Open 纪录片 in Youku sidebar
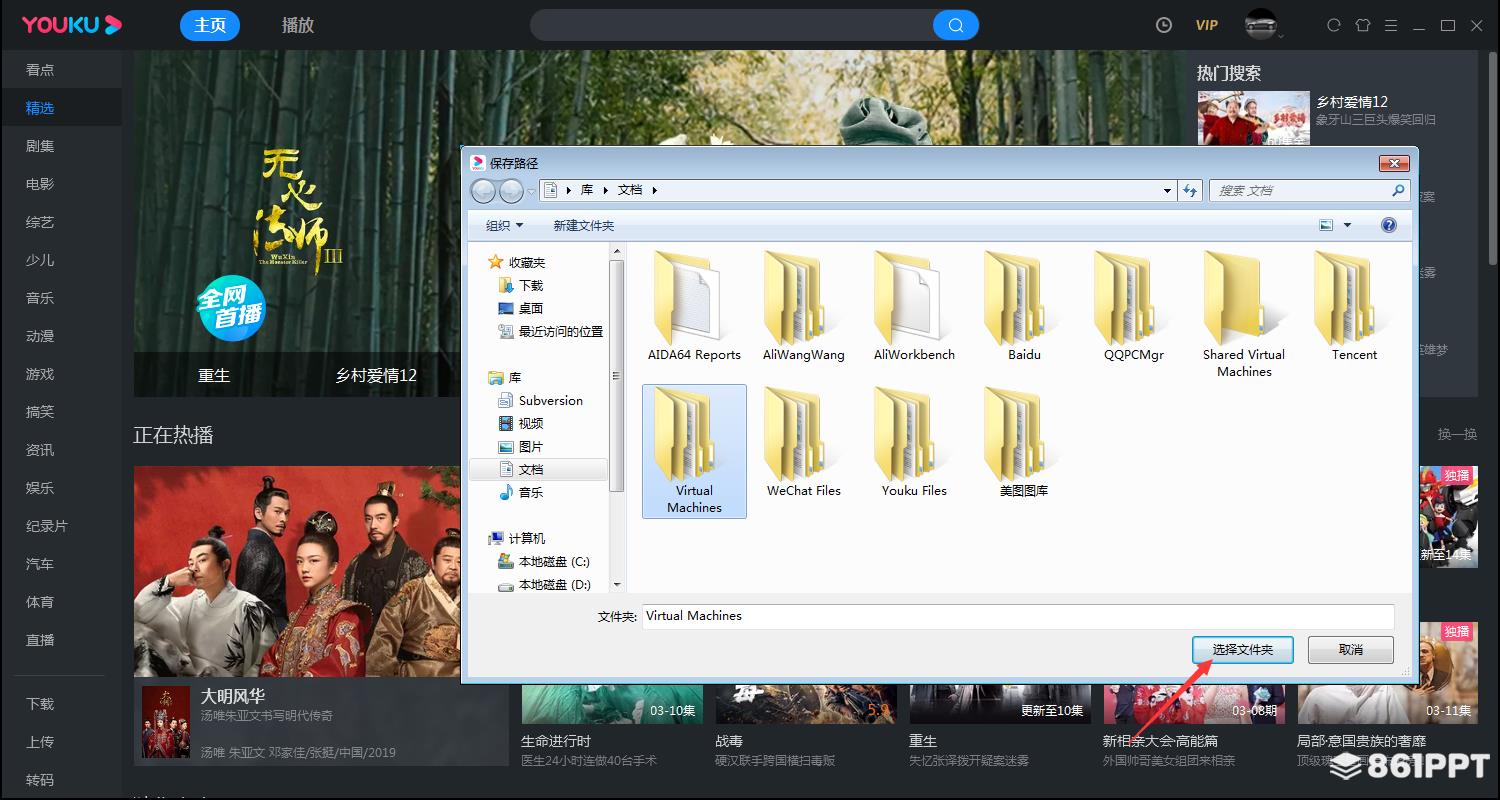 point(47,526)
